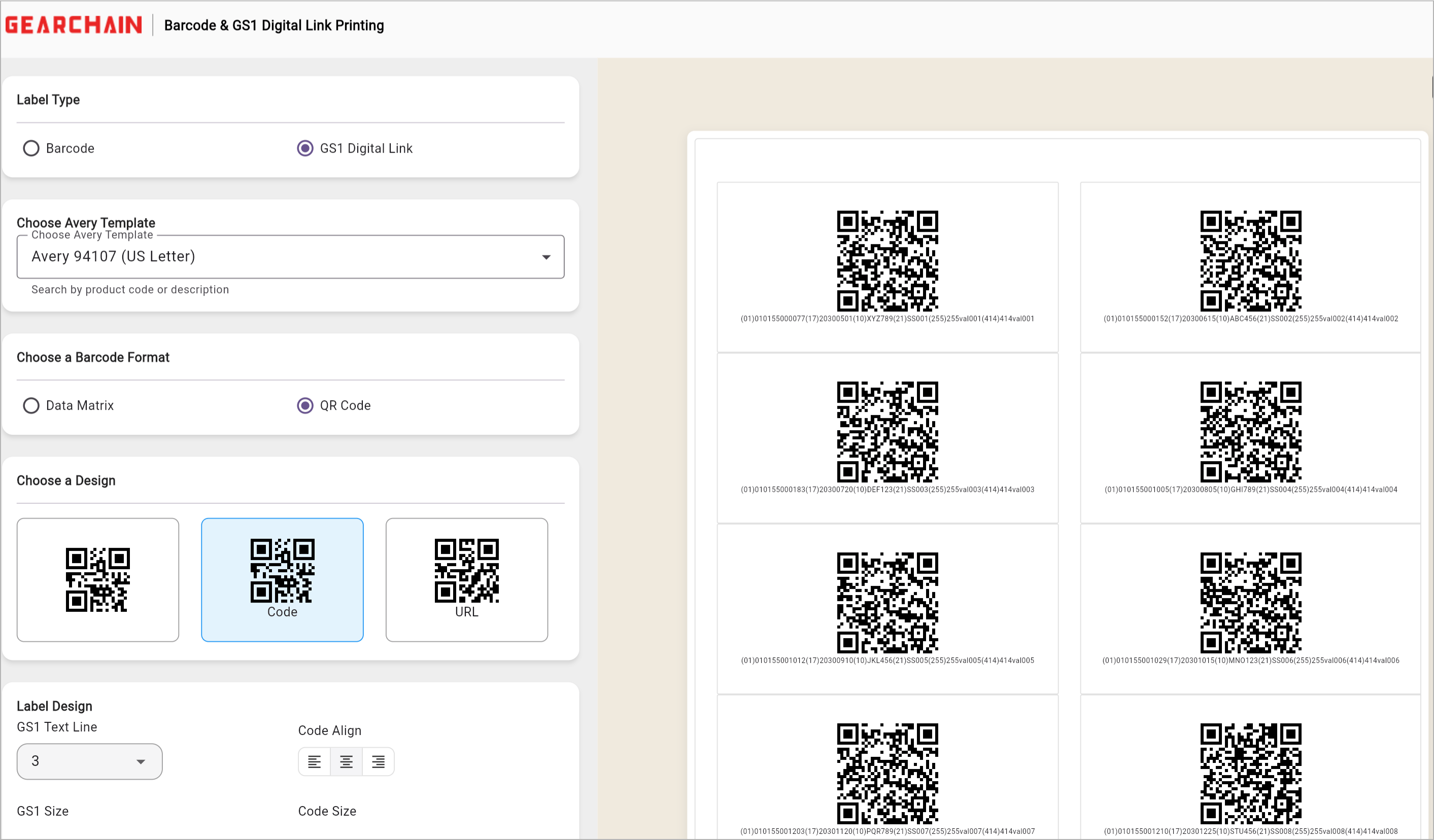This screenshot has height=840, width=1434.
Task: Click the GEARCHAIN logo
Action: coord(74,25)
